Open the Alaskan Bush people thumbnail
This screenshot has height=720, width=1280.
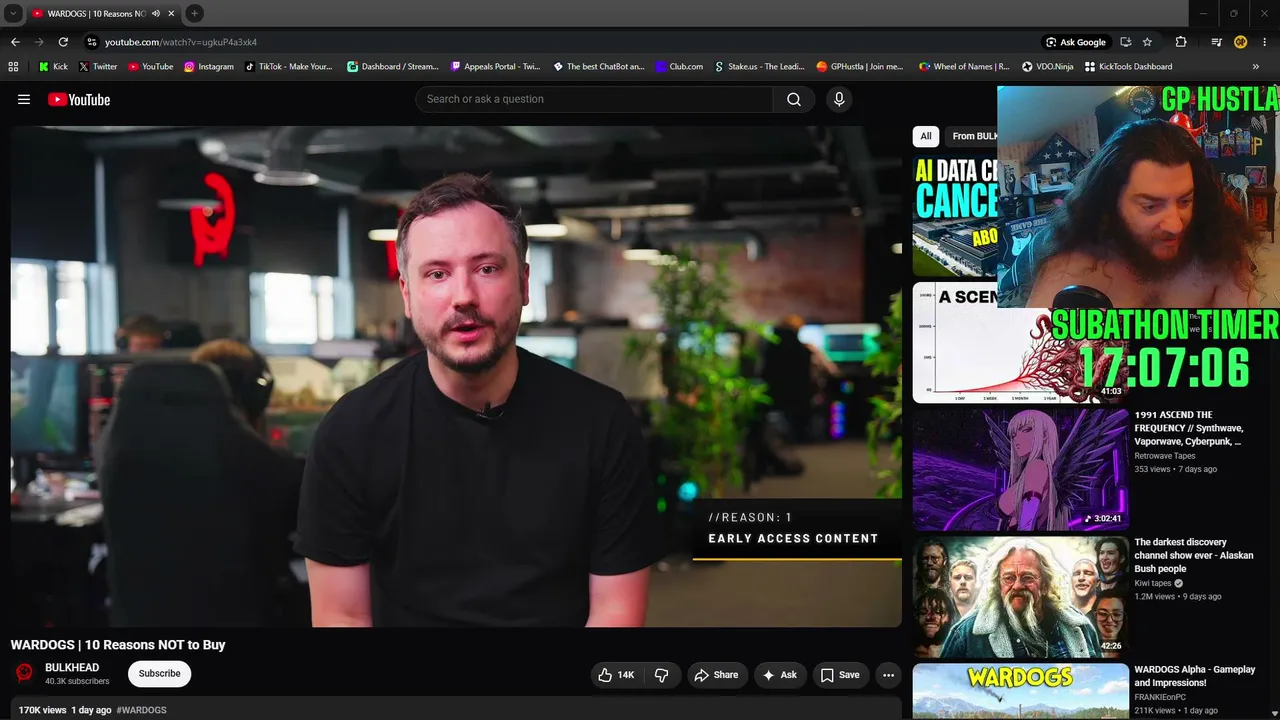tap(1020, 597)
